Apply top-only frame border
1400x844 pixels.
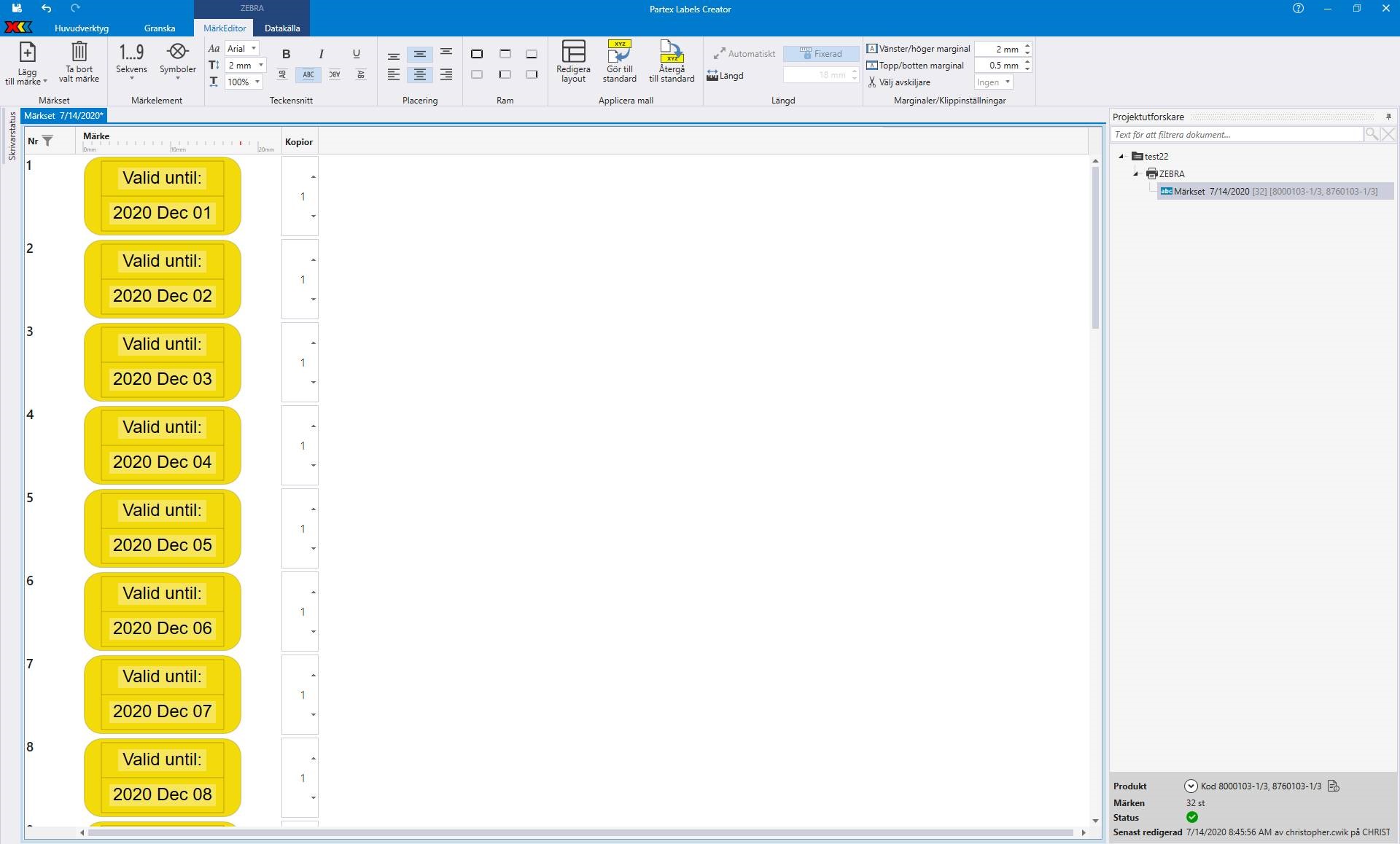click(x=505, y=54)
